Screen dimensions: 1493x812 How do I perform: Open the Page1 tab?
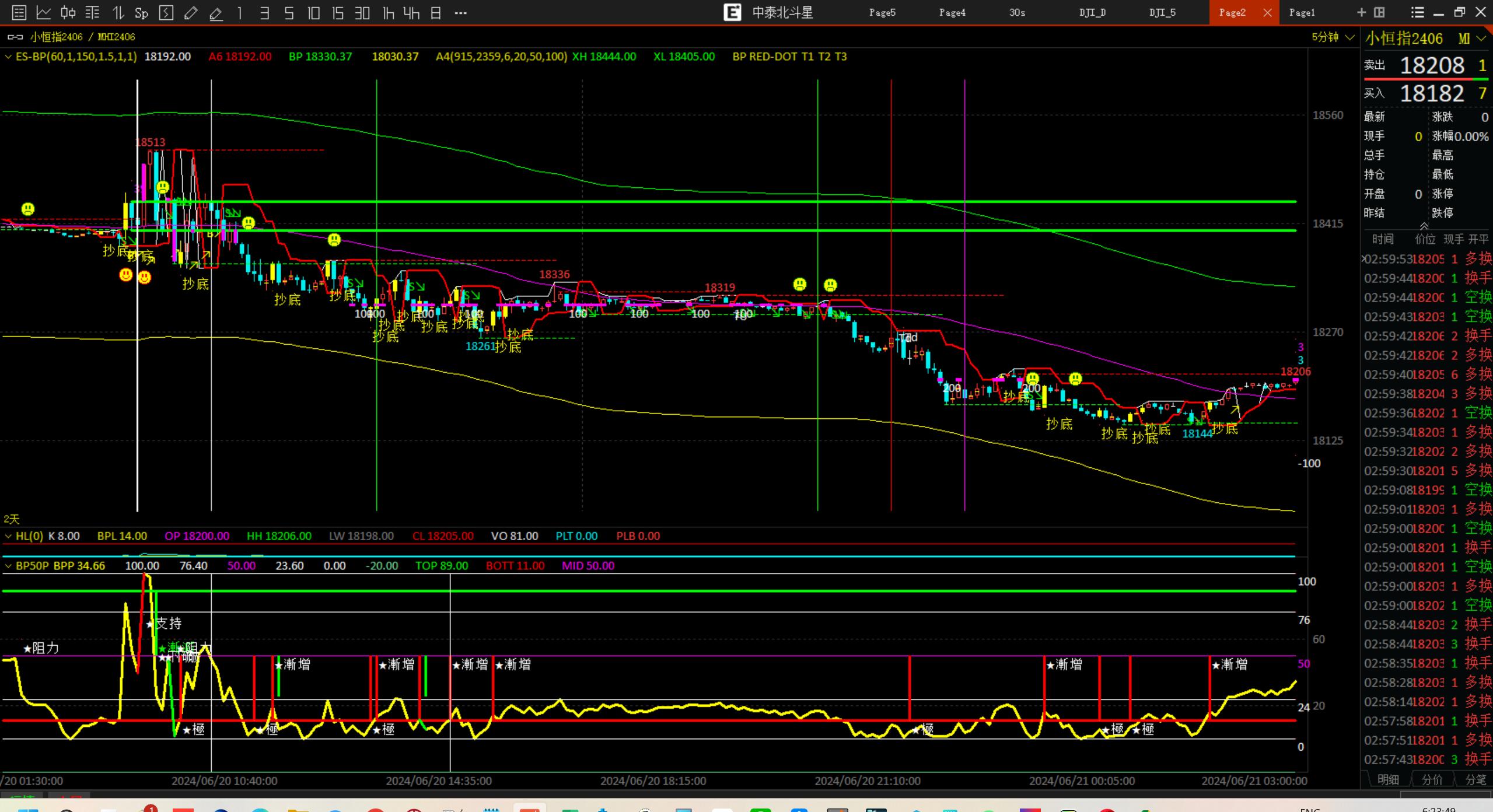coord(1302,12)
